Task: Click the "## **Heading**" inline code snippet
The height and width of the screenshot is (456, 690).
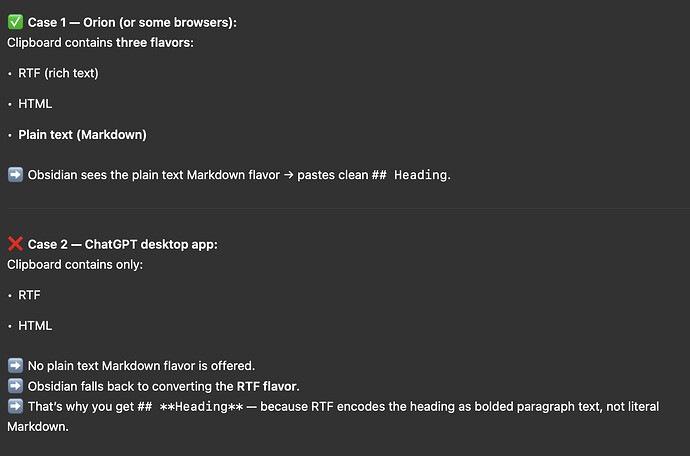Action: (x=204, y=406)
